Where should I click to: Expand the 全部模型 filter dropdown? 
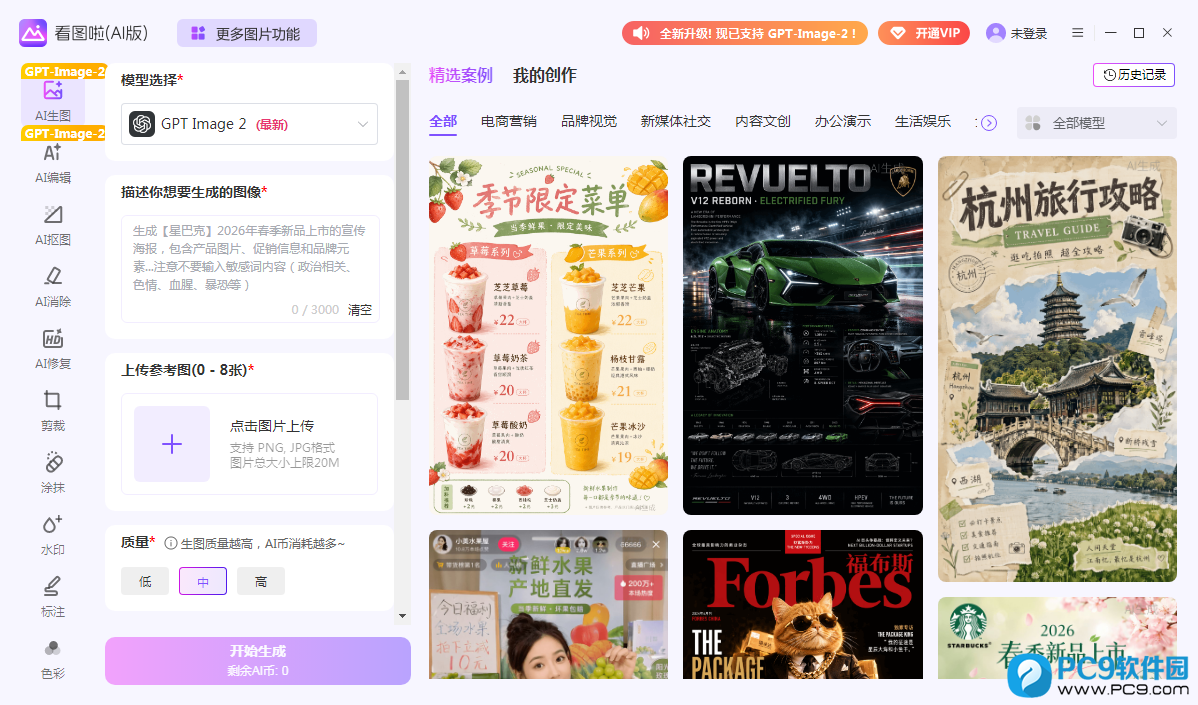coord(1096,123)
